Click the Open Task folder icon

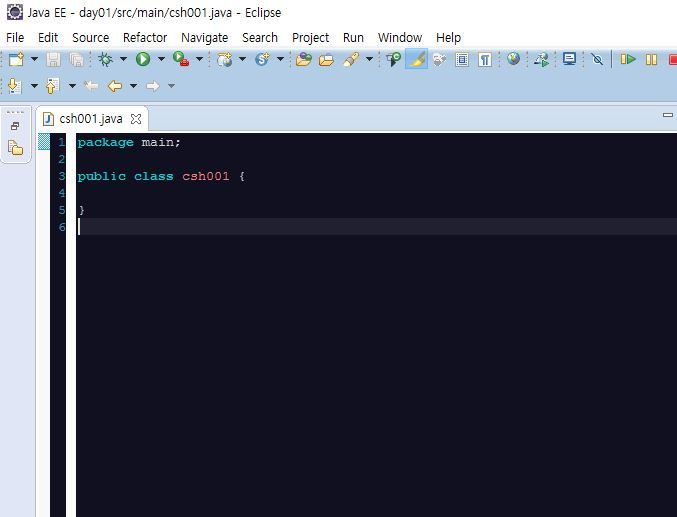[x=326, y=59]
